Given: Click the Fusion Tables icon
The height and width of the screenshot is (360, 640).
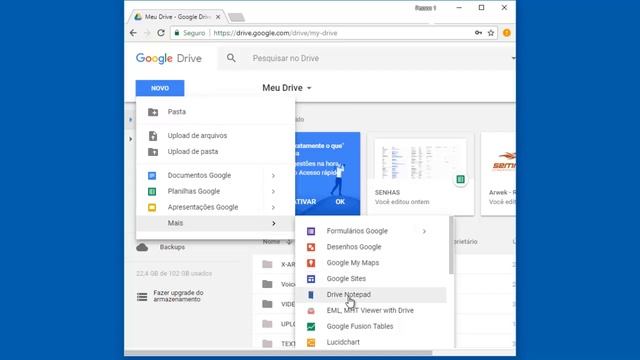Looking at the screenshot, I should click(311, 327).
